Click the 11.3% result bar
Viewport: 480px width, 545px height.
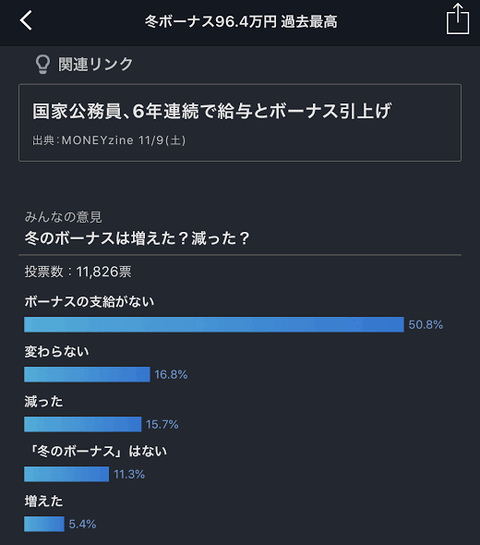[x=66, y=474]
